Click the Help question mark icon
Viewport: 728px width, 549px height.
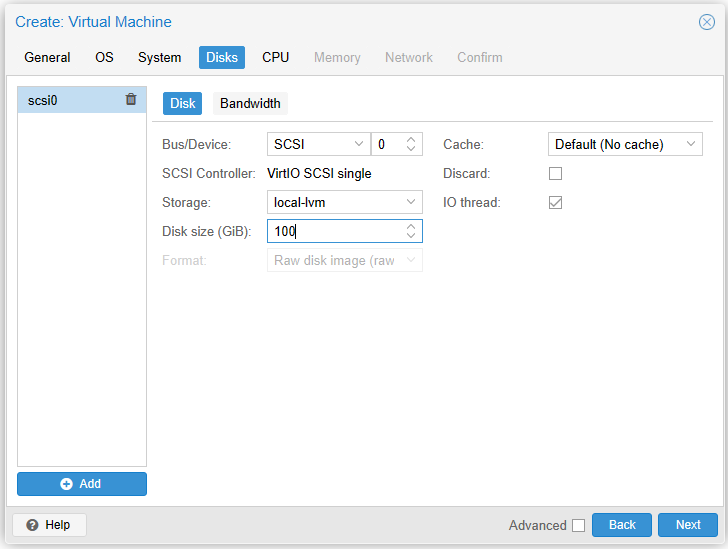coord(32,525)
